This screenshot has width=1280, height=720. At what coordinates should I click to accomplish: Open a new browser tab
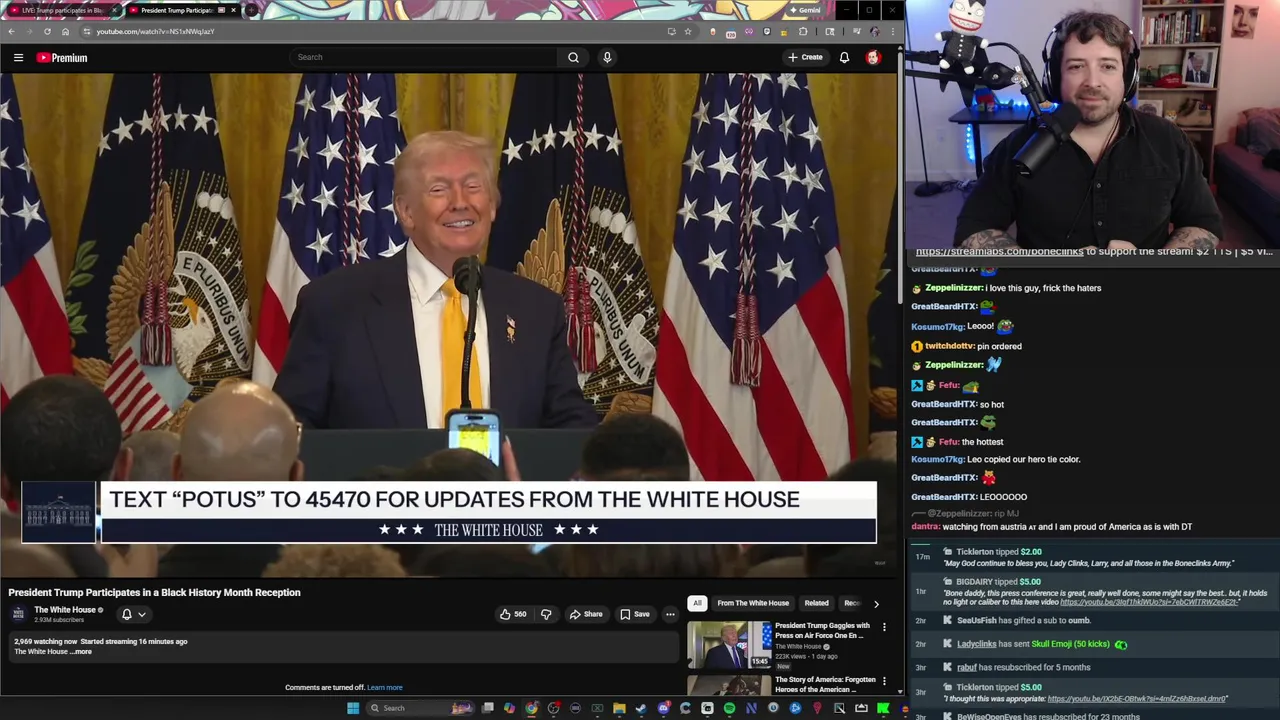point(252,10)
